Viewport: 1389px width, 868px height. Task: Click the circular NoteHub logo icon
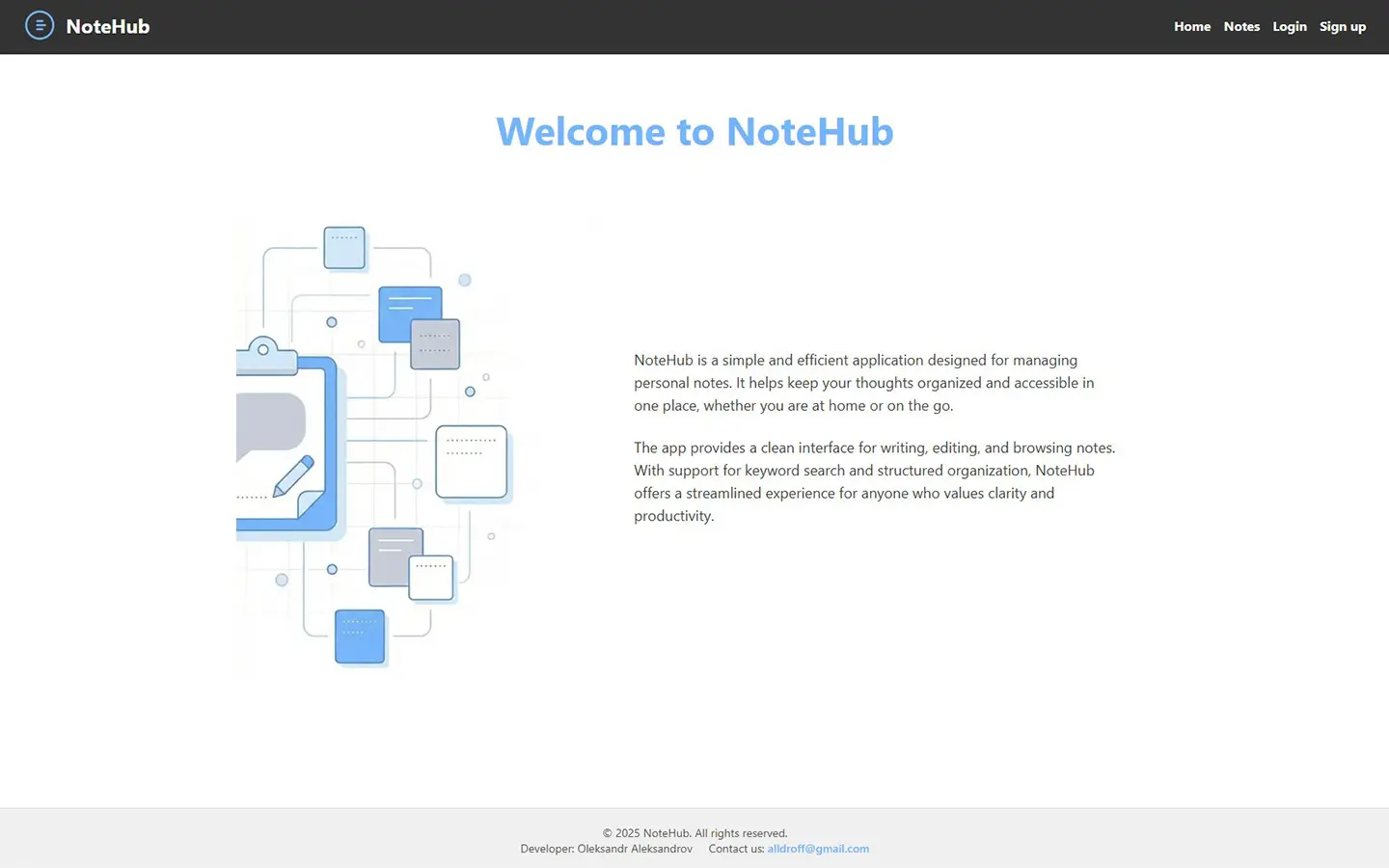[40, 26]
